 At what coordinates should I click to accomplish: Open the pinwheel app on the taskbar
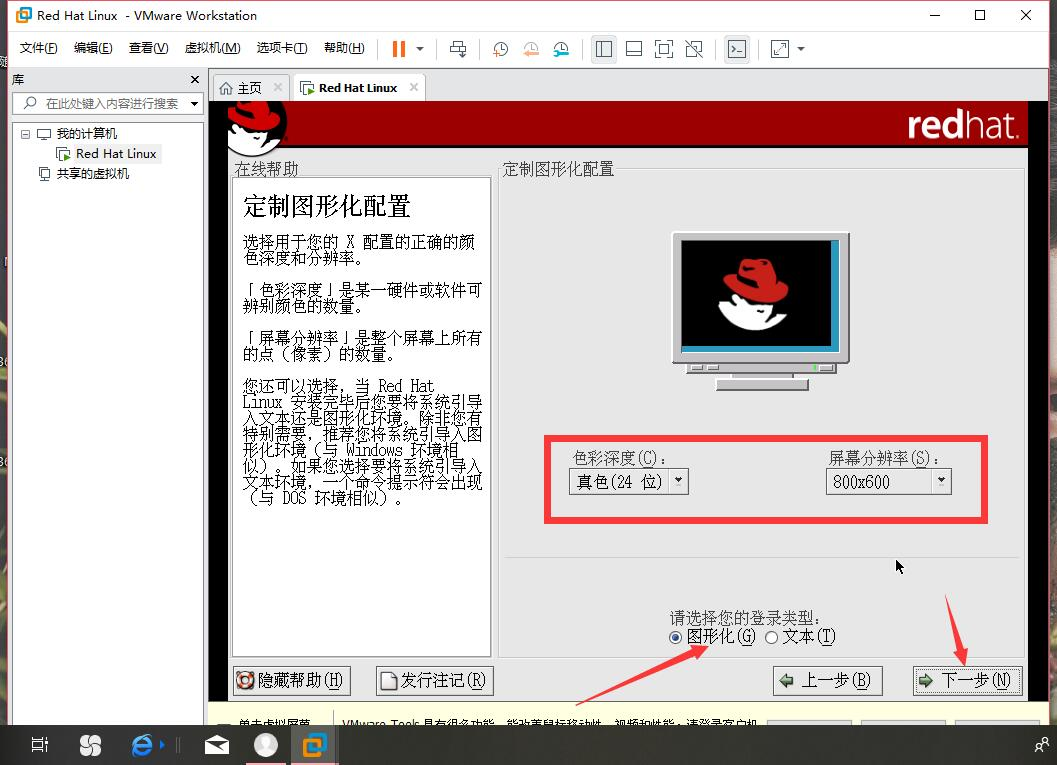tap(90, 745)
